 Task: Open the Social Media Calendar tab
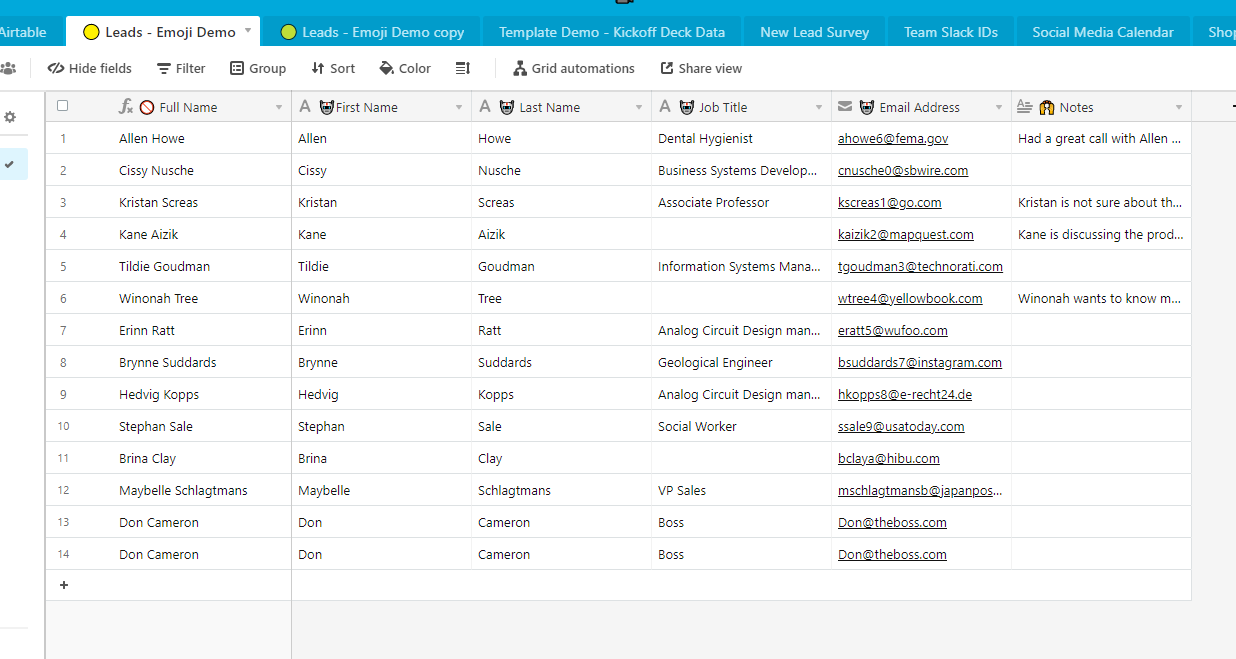1103,32
